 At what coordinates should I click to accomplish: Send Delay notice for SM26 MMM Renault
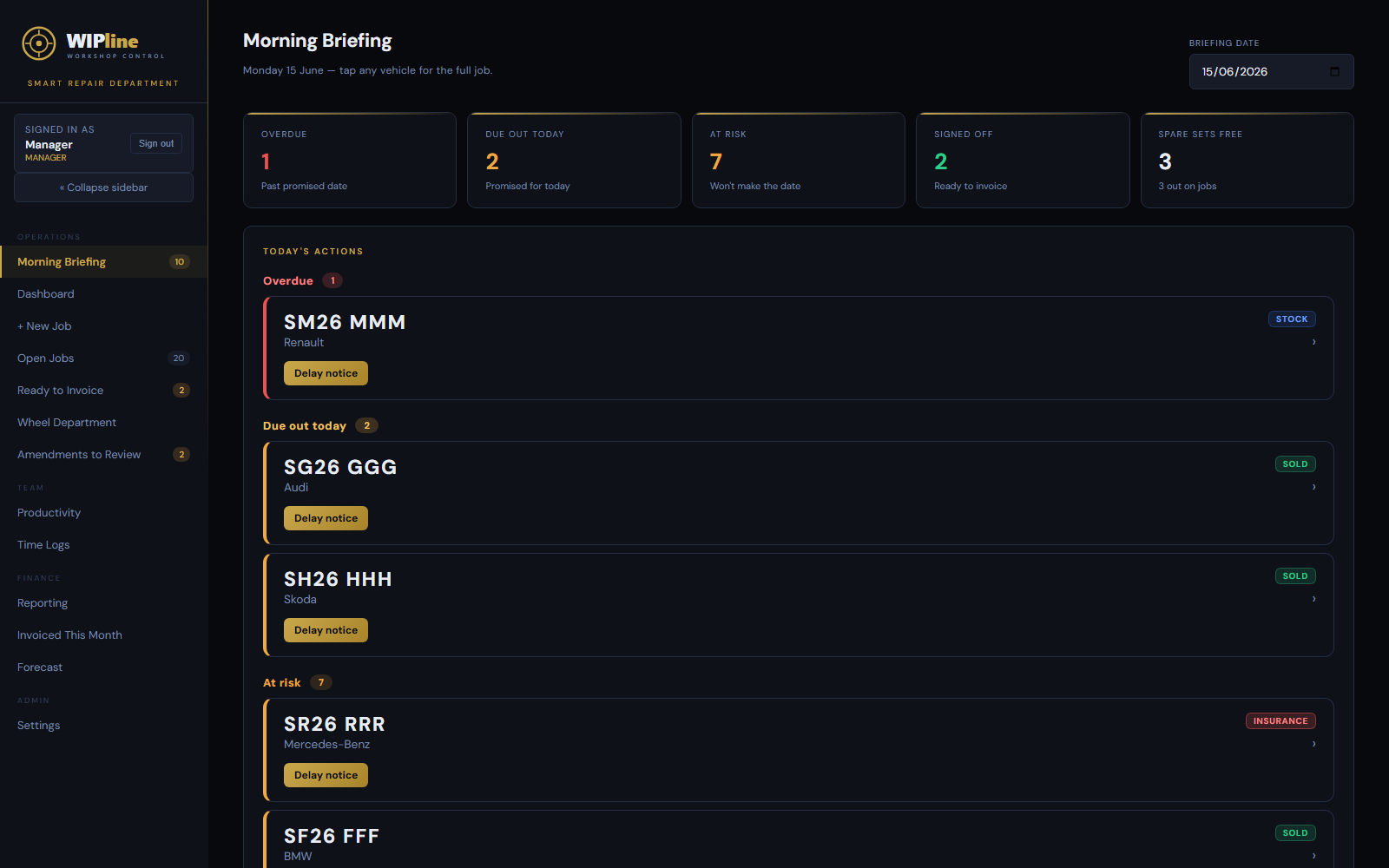pyautogui.click(x=326, y=373)
